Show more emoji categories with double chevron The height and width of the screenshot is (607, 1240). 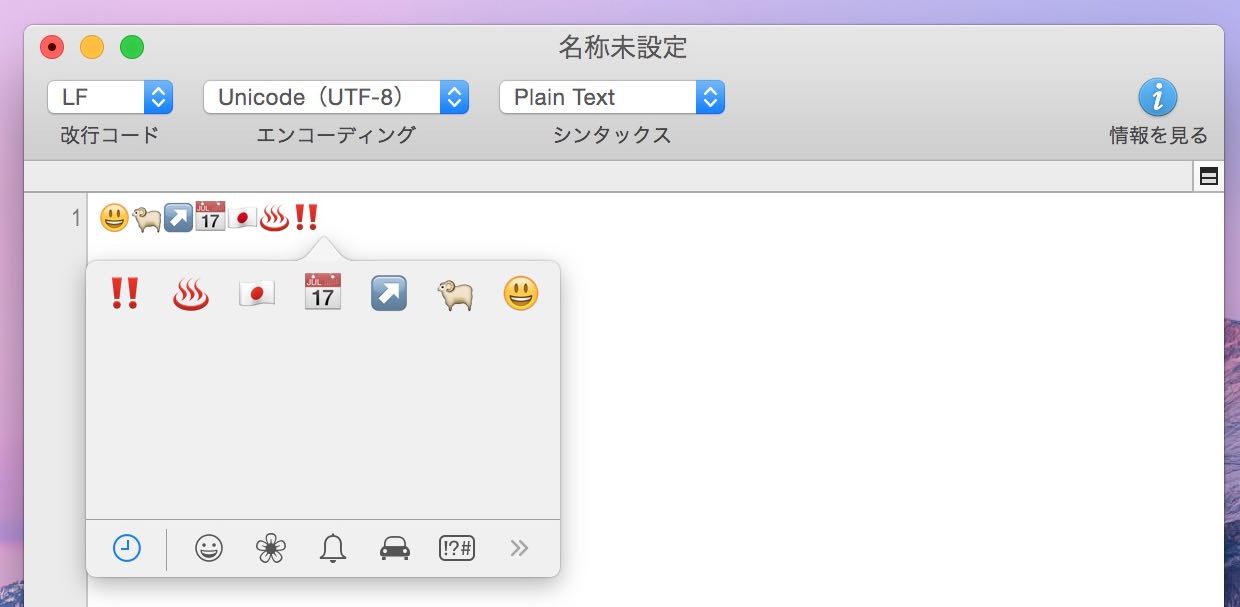[519, 548]
